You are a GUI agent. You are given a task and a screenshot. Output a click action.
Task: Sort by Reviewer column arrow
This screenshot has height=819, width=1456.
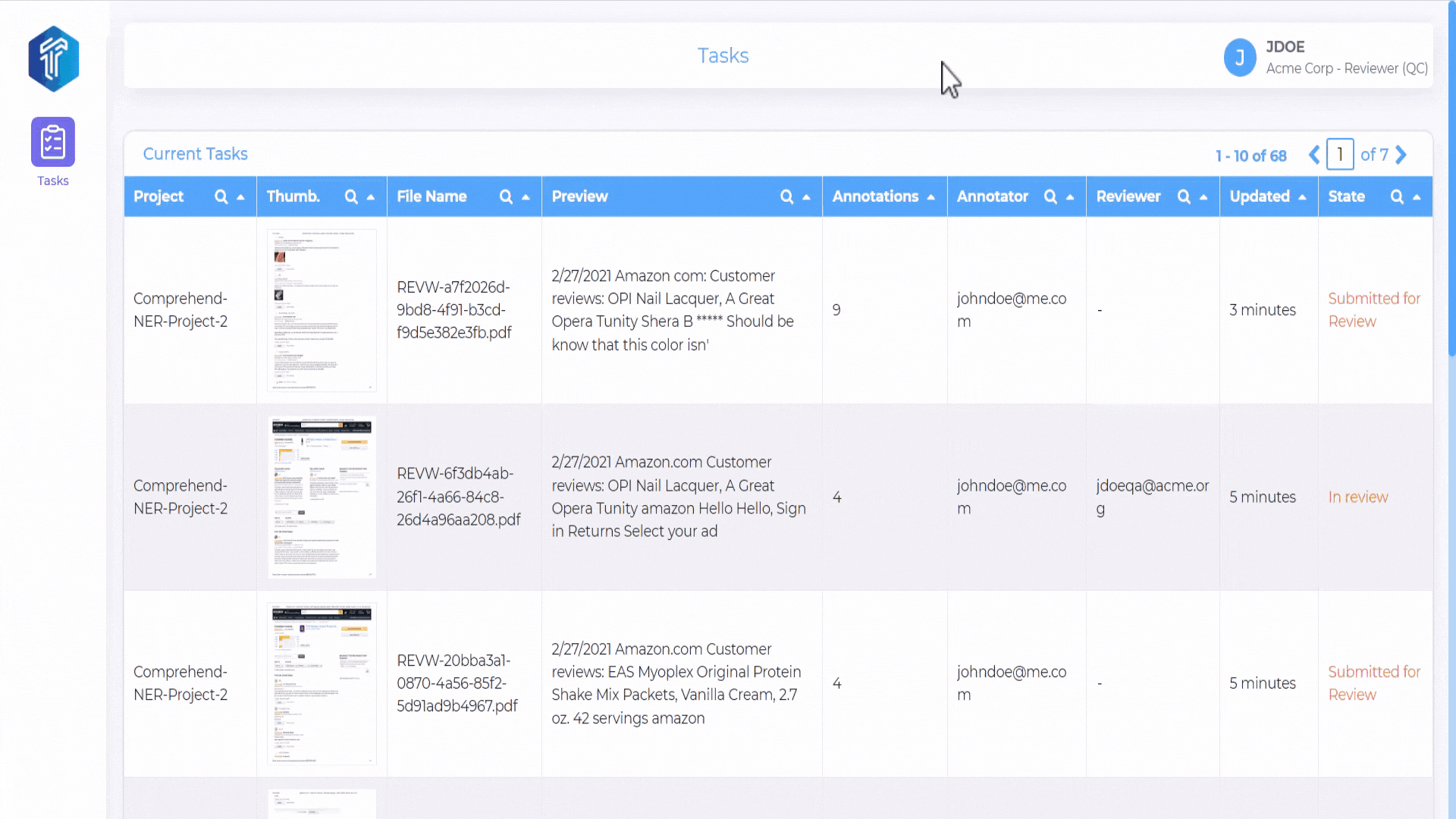1203,197
